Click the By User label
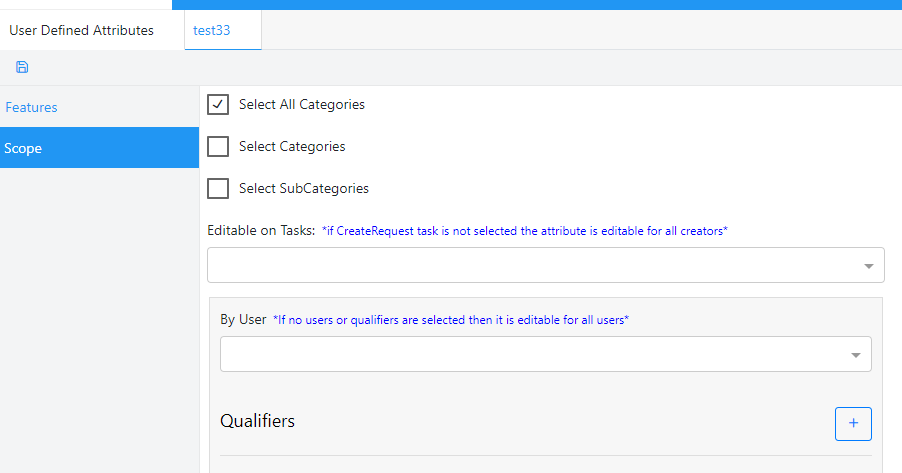The height and width of the screenshot is (473, 902). click(243, 320)
